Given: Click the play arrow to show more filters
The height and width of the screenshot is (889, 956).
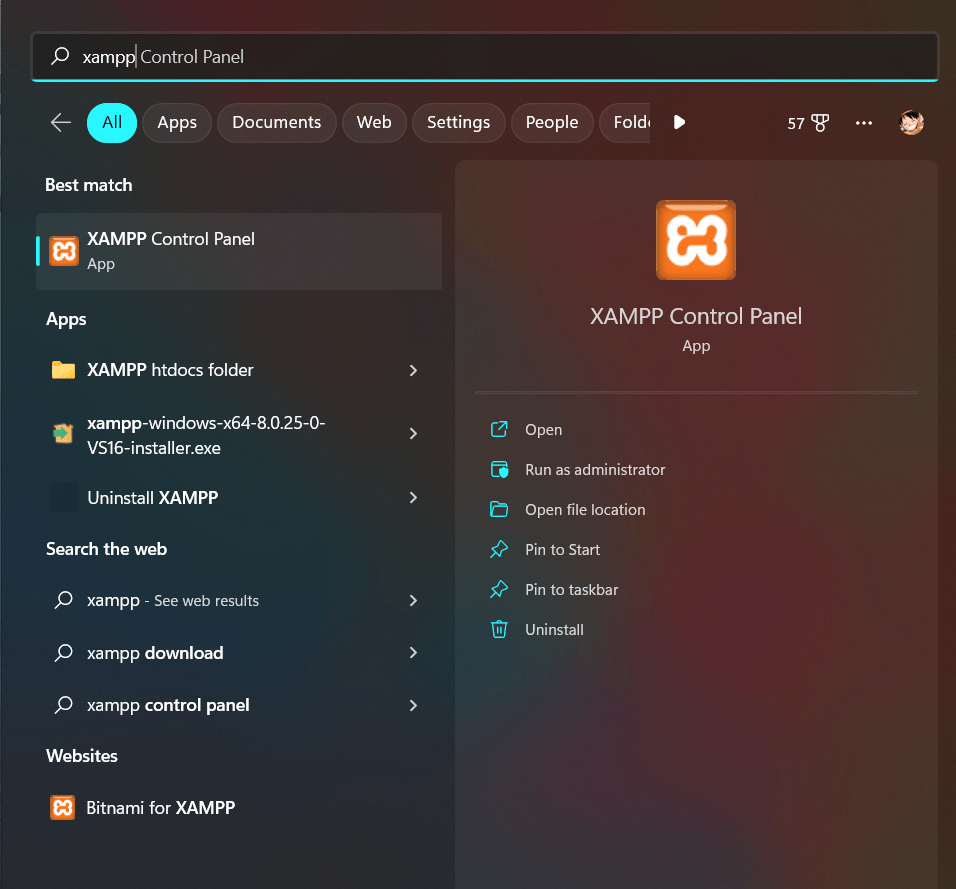Looking at the screenshot, I should tap(679, 123).
